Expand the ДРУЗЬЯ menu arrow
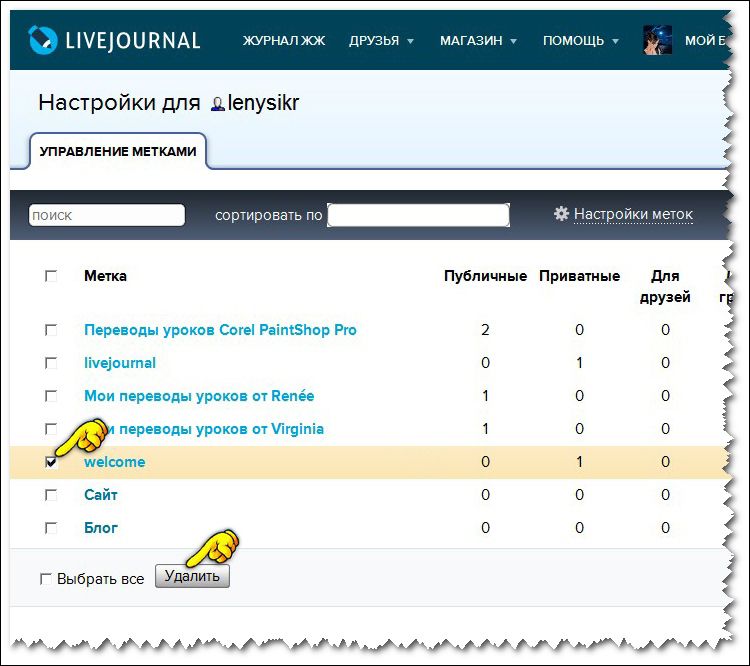Image resolution: width=750 pixels, height=666 pixels. (410, 42)
